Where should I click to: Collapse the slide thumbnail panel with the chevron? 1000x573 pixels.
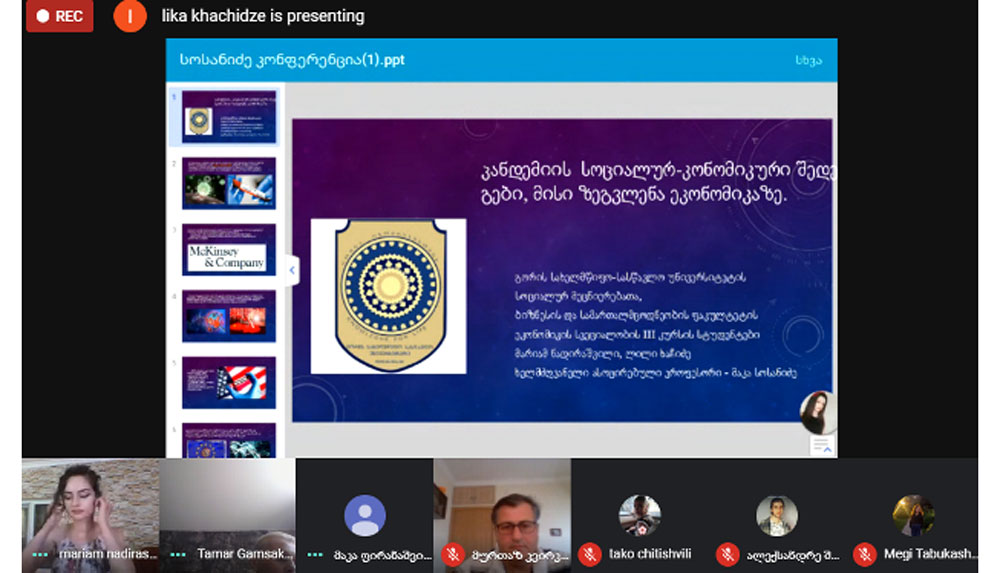tap(291, 269)
